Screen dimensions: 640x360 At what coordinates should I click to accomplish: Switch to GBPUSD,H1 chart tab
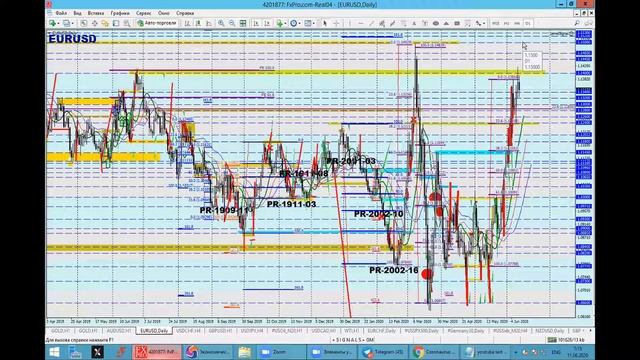220,331
